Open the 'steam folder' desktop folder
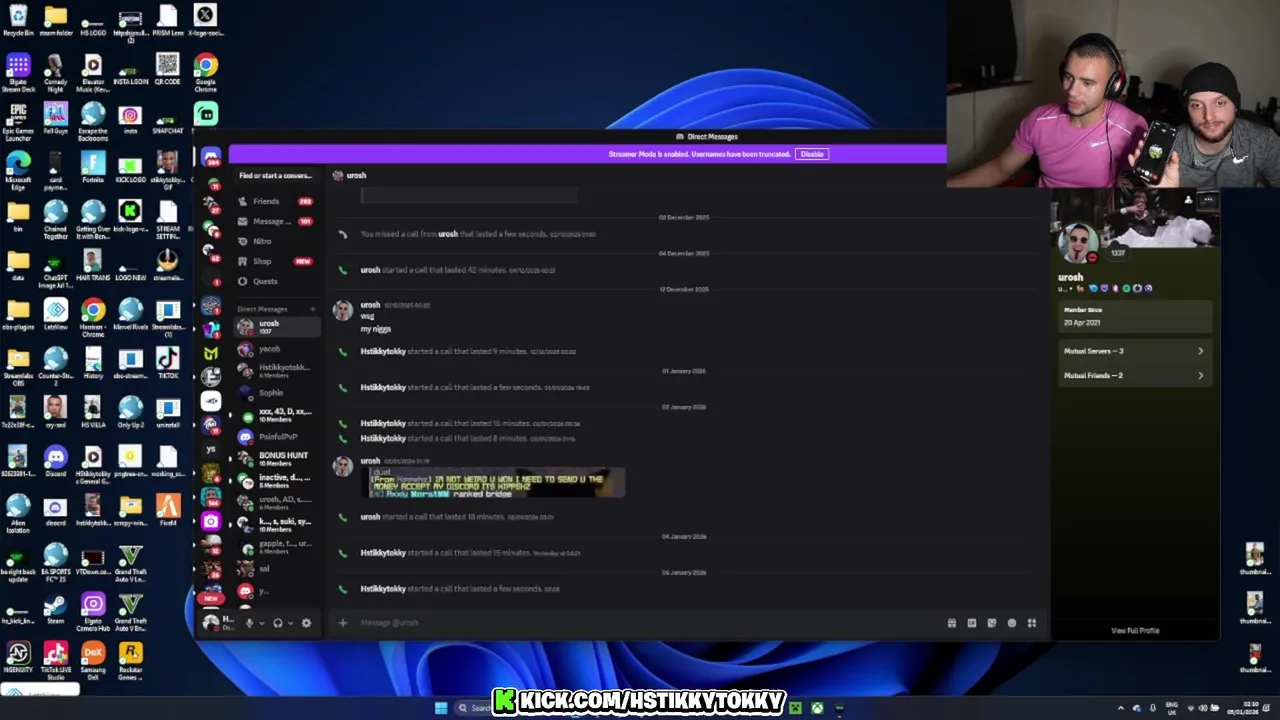 pyautogui.click(x=56, y=19)
